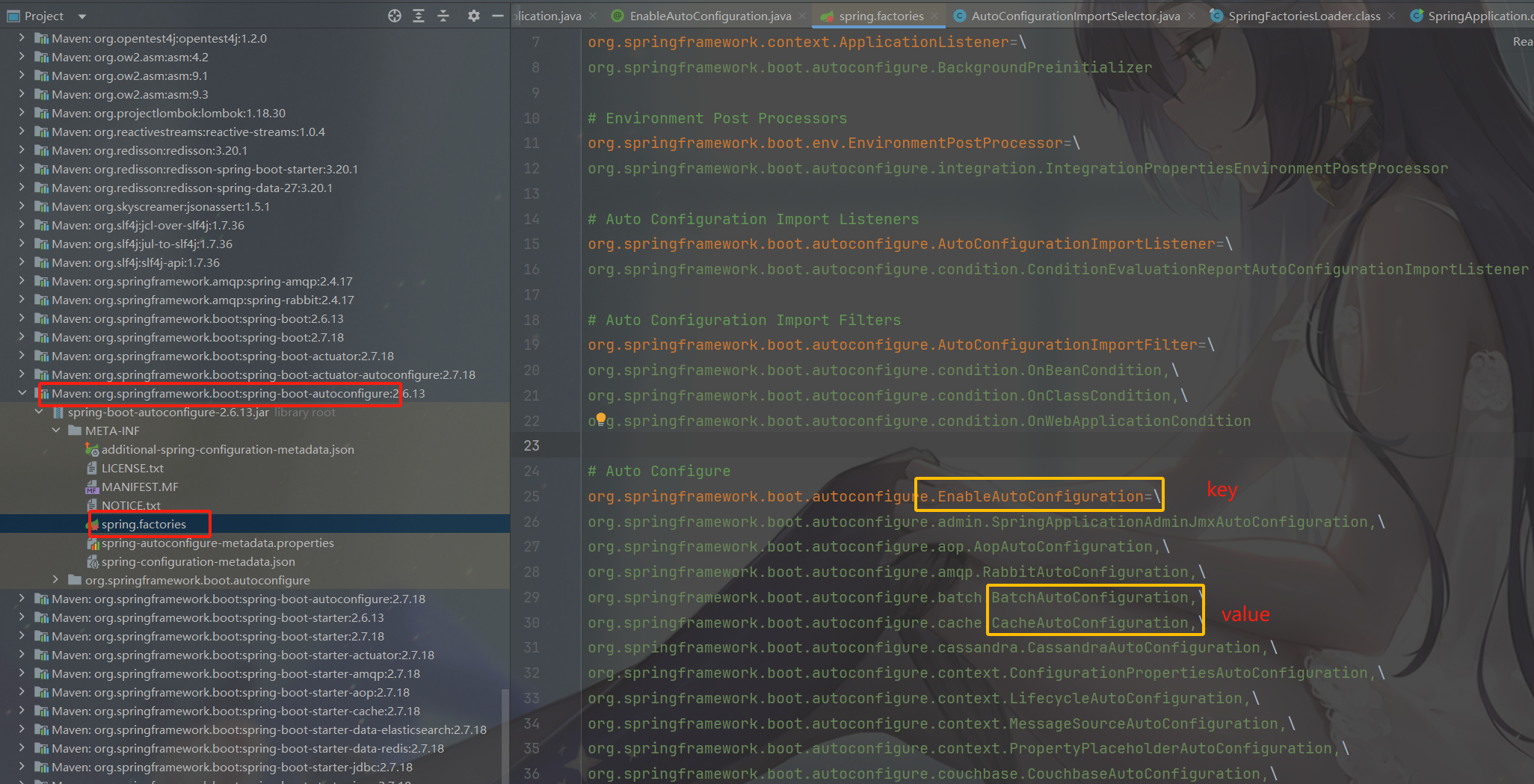
Task: Select Maven spring-rabbit:2.4.17 library
Action: point(203,300)
